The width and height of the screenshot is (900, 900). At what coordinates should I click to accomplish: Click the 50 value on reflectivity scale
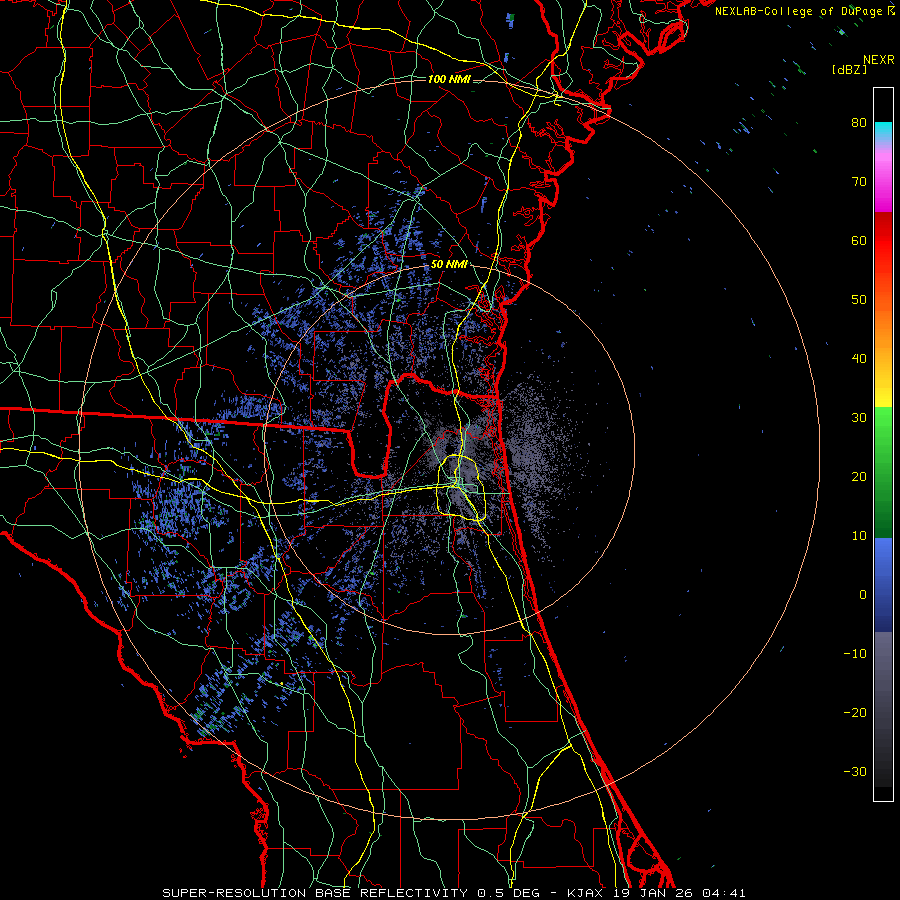point(859,300)
